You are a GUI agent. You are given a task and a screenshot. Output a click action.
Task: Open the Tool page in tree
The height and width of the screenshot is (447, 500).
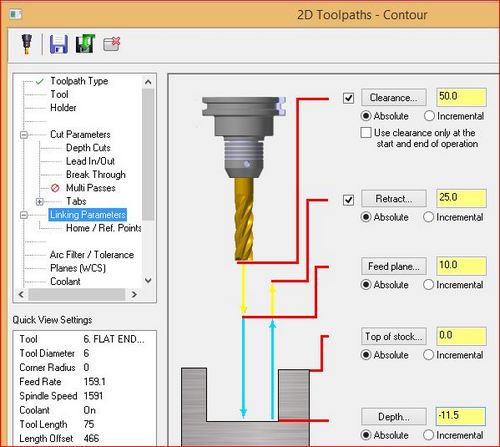(x=59, y=94)
